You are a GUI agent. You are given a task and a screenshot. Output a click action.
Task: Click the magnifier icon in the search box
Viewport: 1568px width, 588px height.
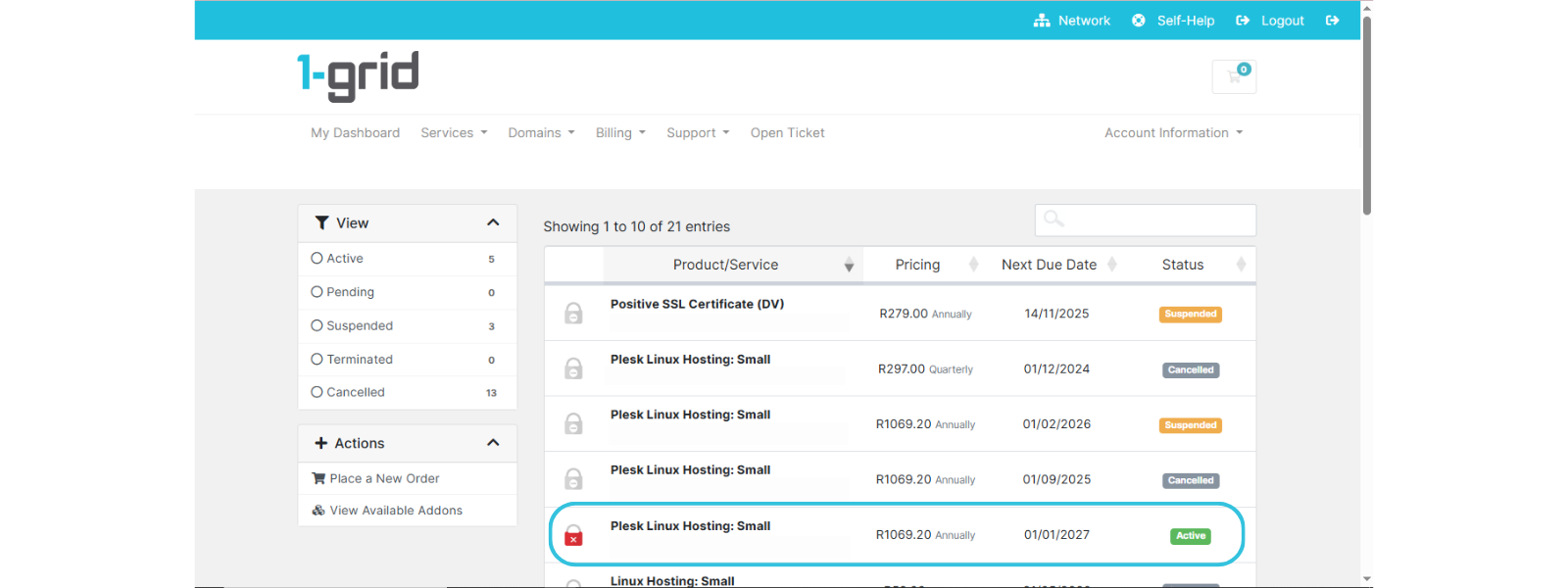[1053, 220]
